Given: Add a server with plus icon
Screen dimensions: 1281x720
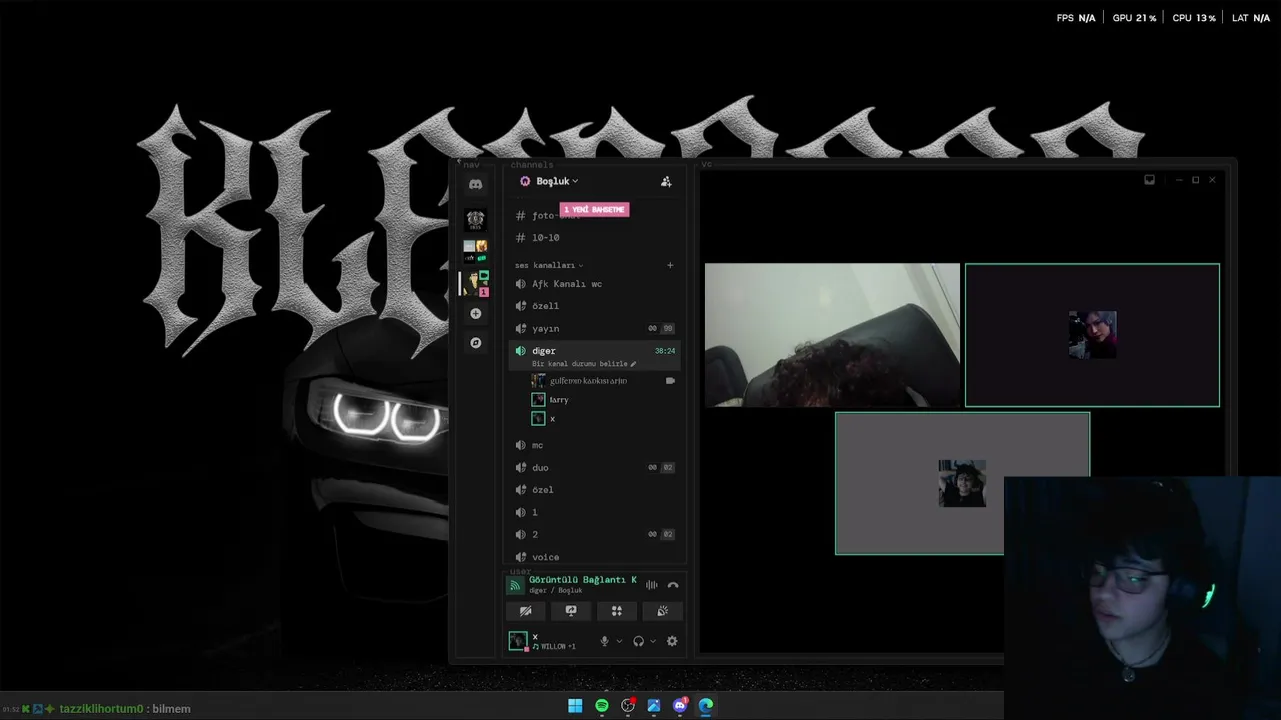Looking at the screenshot, I should [476, 314].
